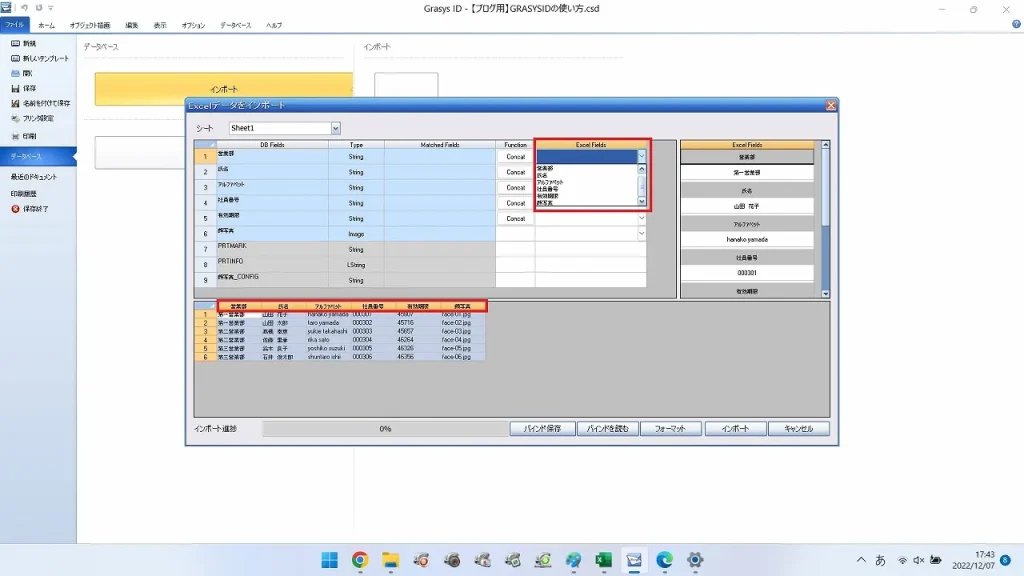
Task: Click the red 保存終了 exit icon
Action: pyautogui.click(x=15, y=209)
